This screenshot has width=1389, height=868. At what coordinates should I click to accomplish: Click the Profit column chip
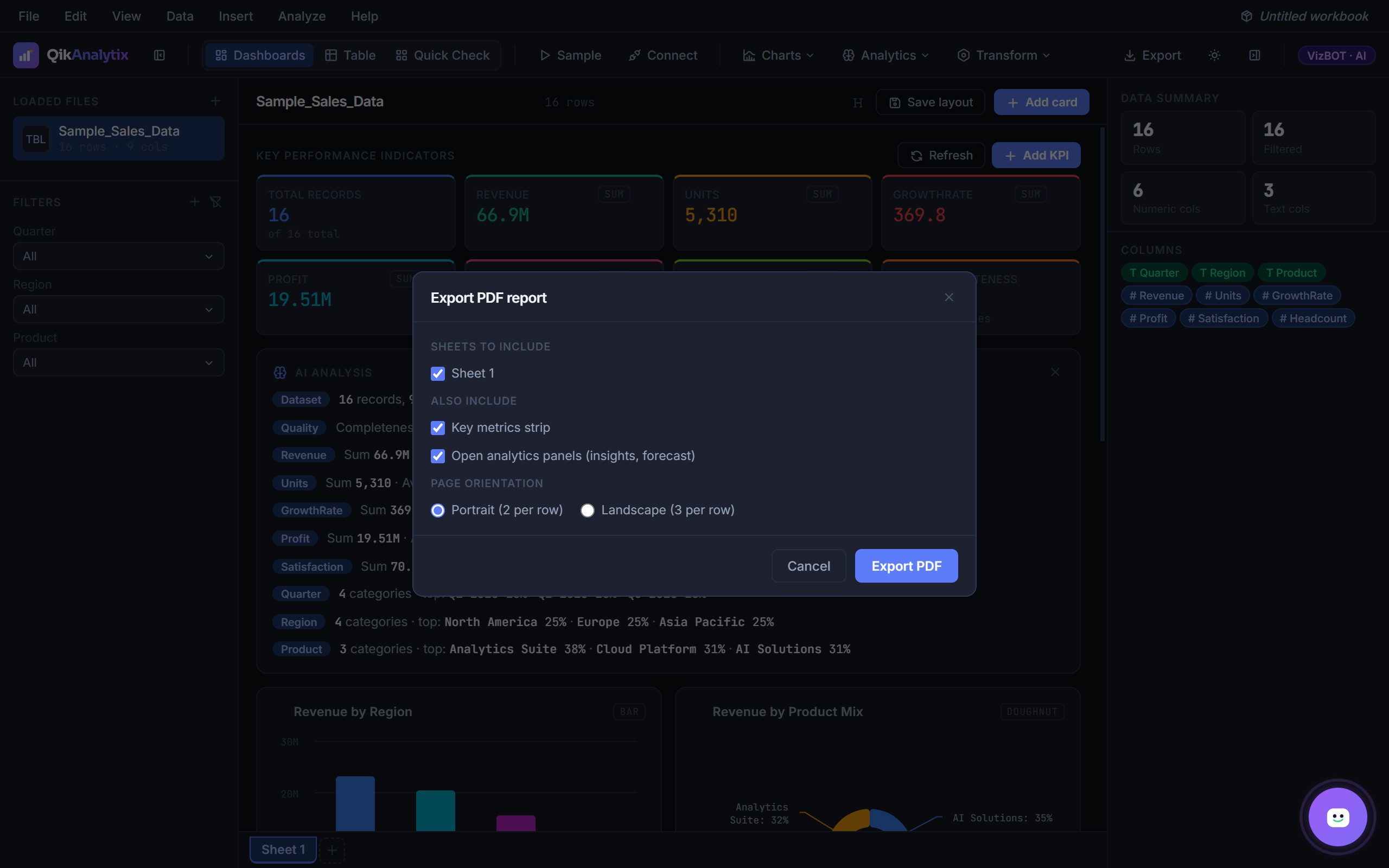click(x=1149, y=318)
